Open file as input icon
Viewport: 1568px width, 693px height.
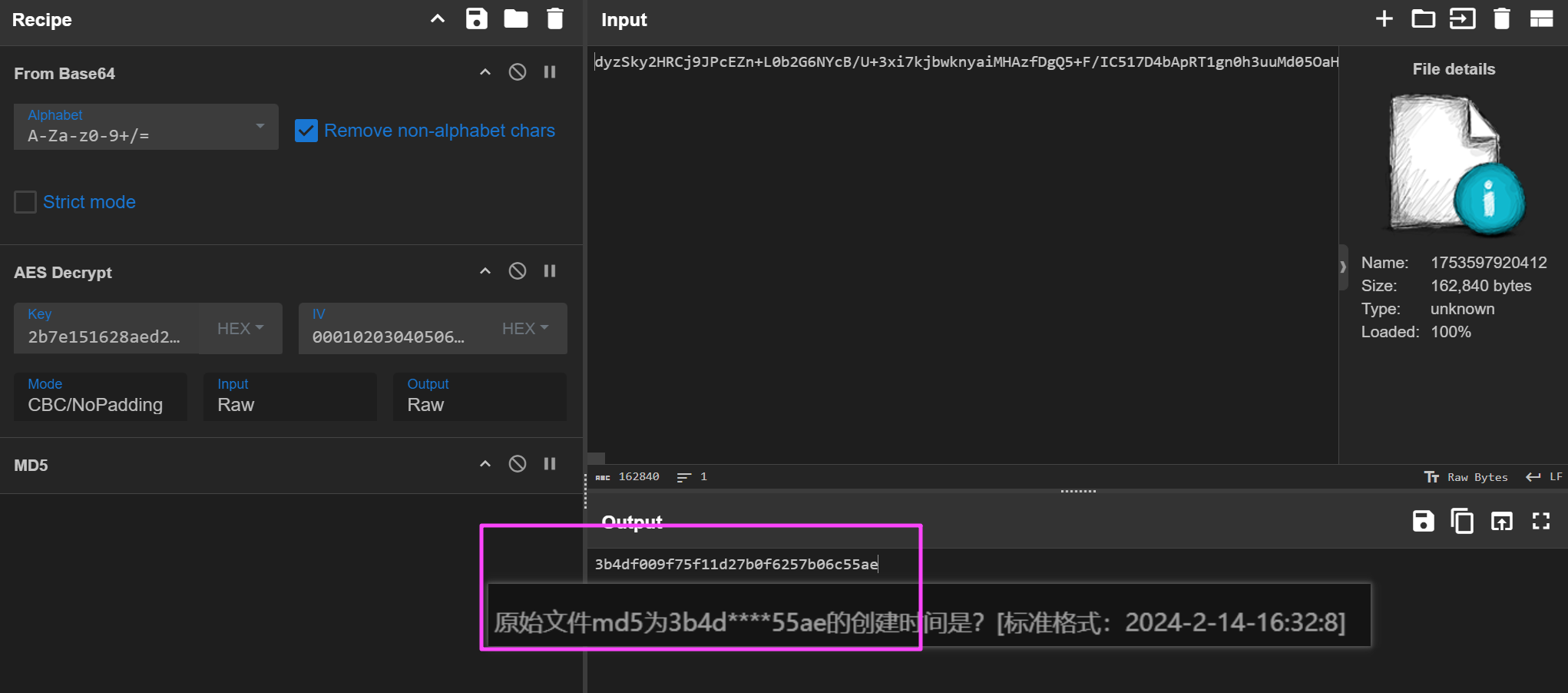click(1462, 19)
